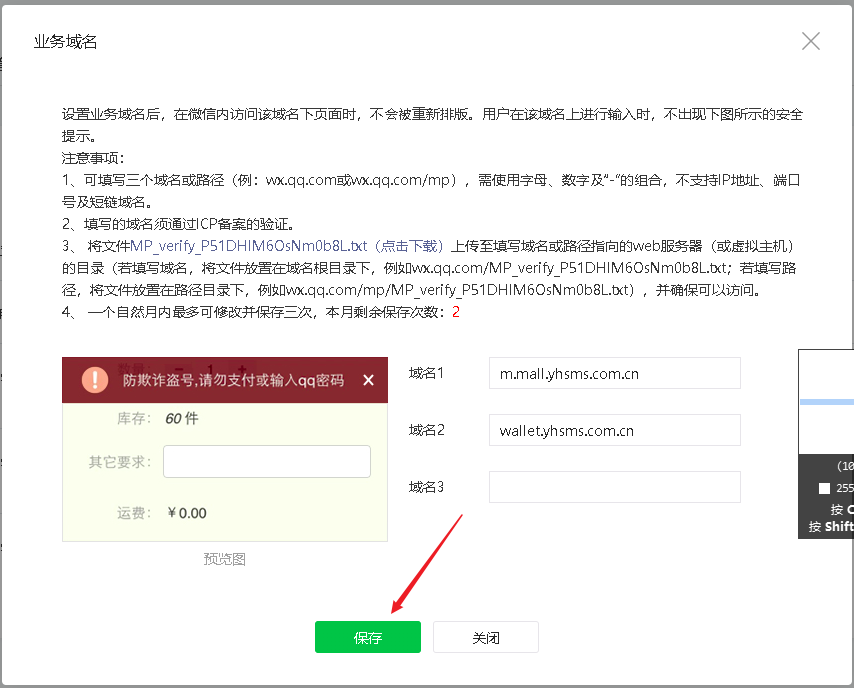Click the wallet.yhsms.com.cn domain field
The width and height of the screenshot is (854, 688).
click(x=614, y=430)
